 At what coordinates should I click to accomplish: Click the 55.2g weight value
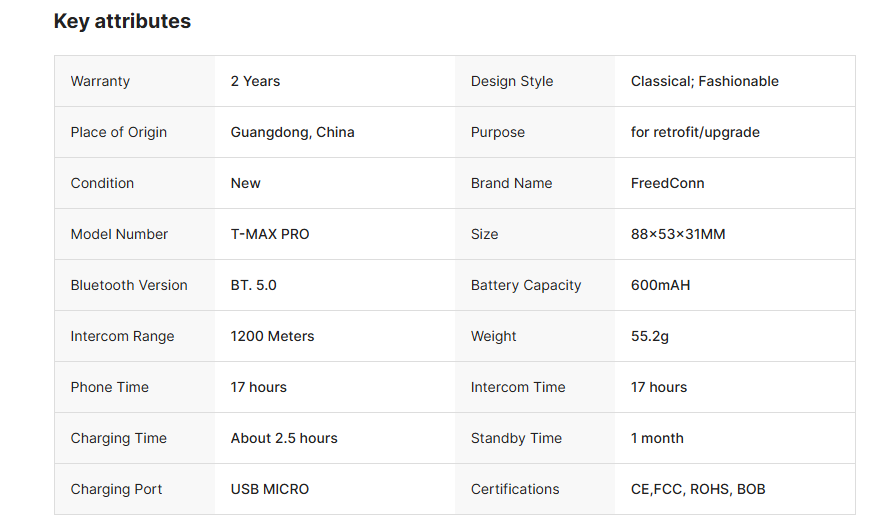650,336
